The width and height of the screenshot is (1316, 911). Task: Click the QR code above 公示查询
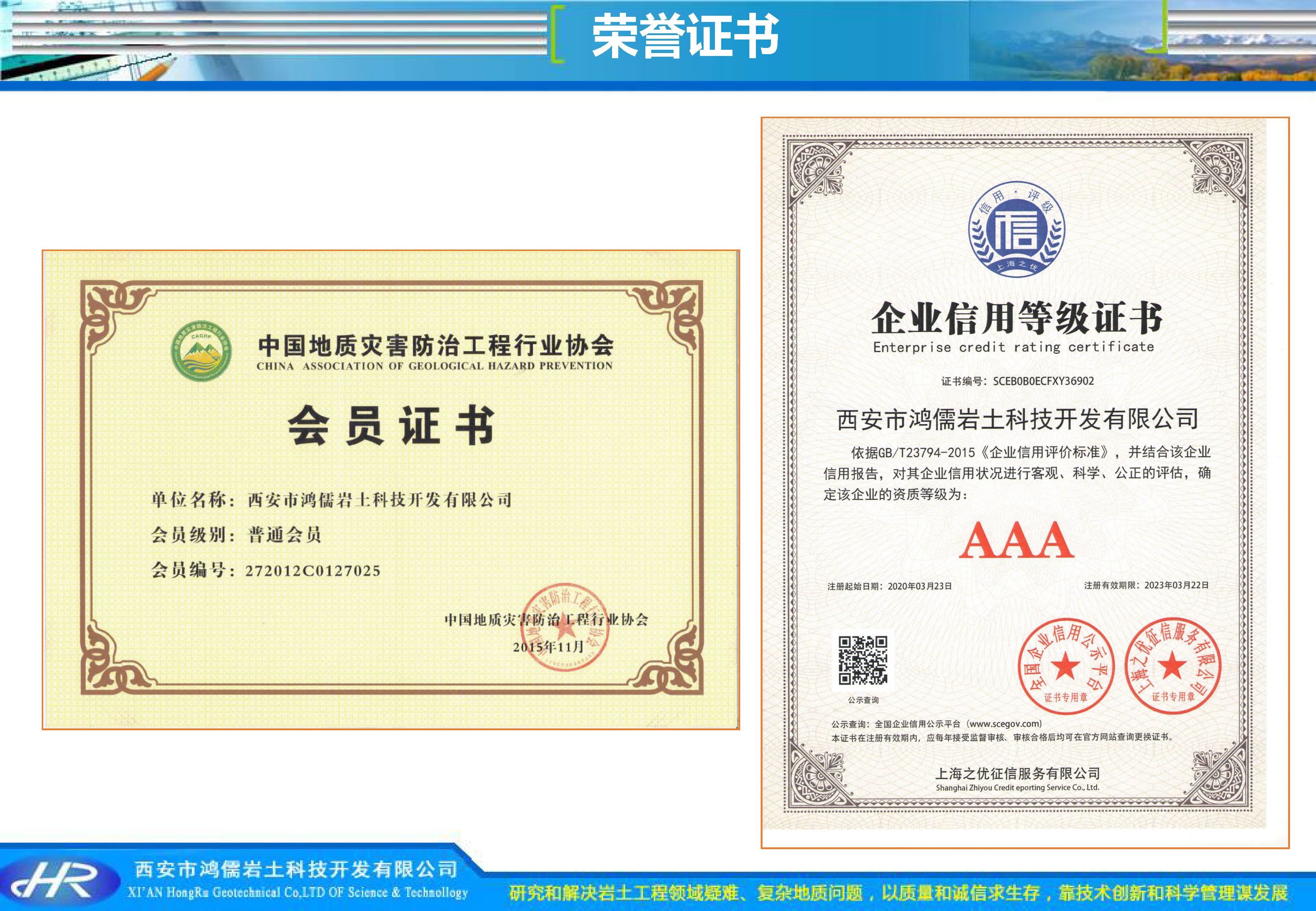tap(862, 660)
